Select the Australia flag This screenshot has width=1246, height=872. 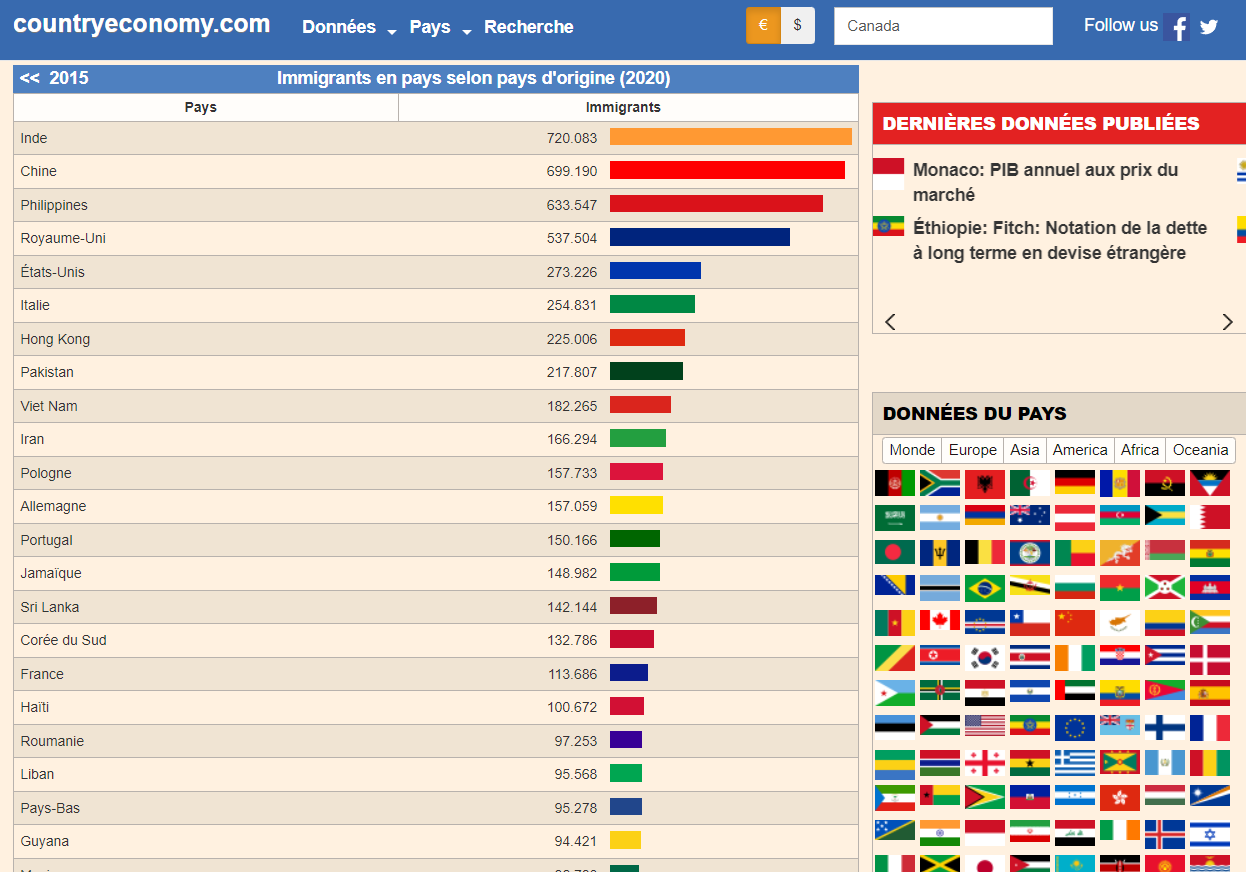pos(1029,517)
